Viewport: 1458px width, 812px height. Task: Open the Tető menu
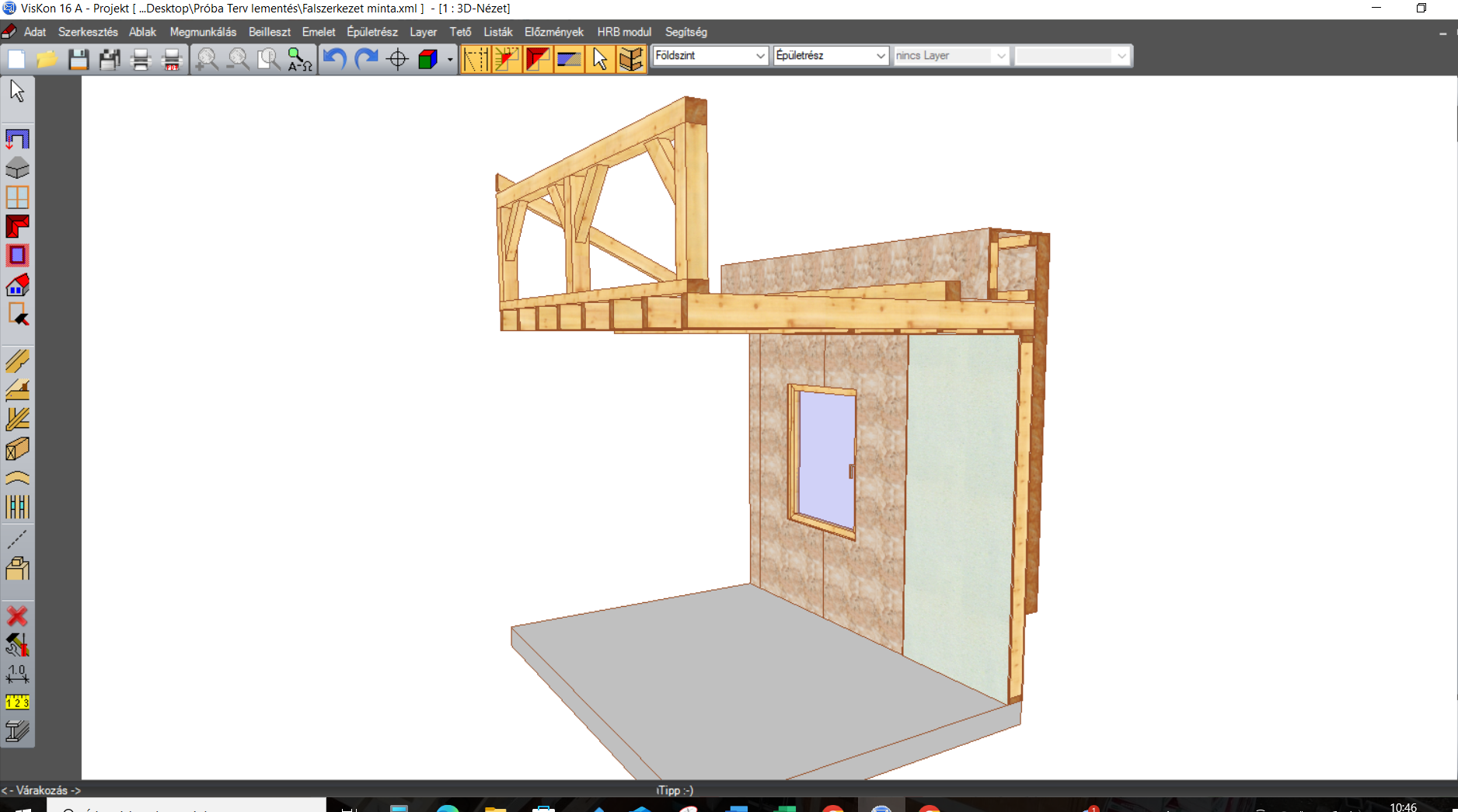(x=460, y=32)
